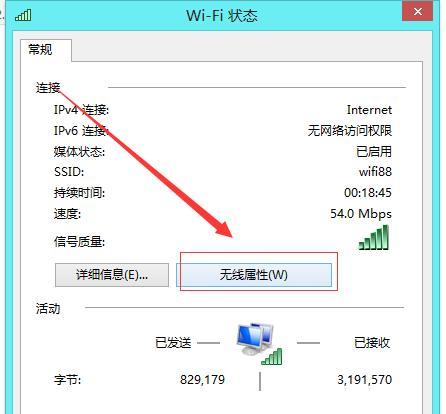This screenshot has width=446, height=414.
Task: Open 详细信息(E)... button
Action: coord(112,275)
